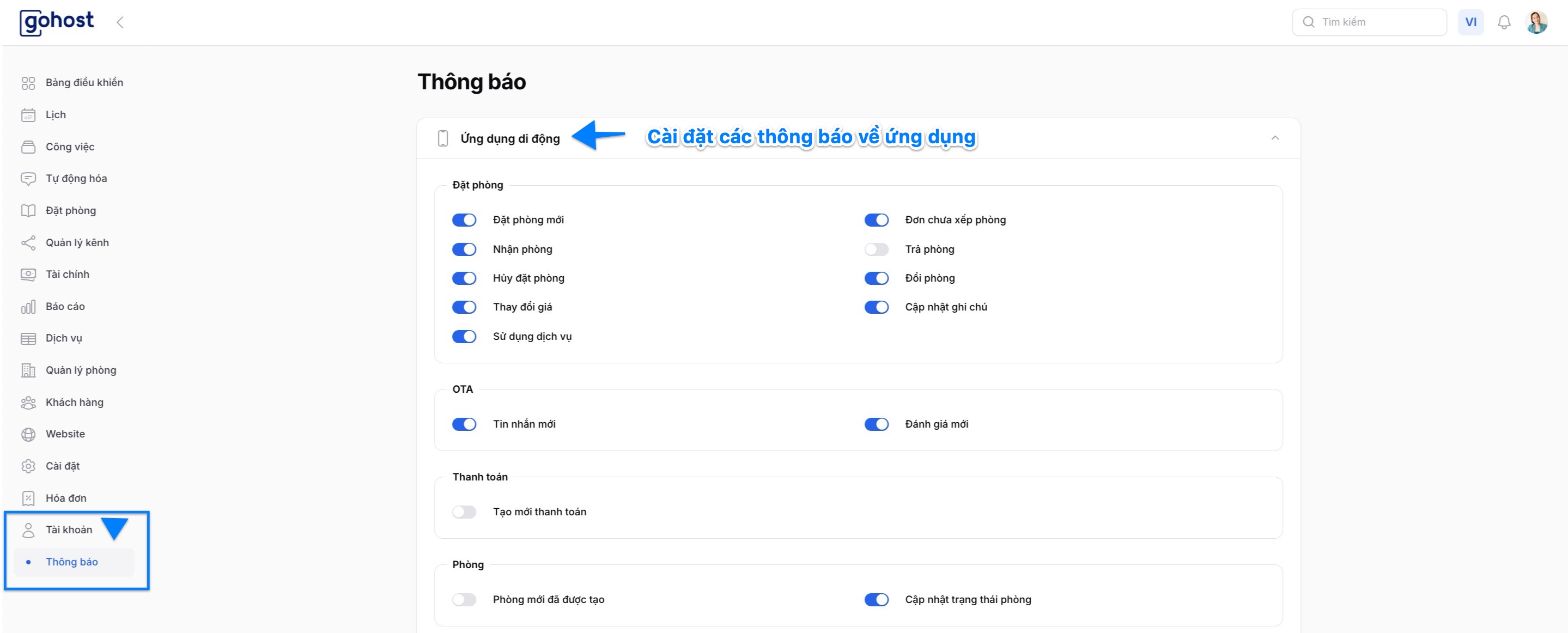Screen dimensions: 1568x633
Task: Open the VI language selector
Action: click(x=1470, y=22)
